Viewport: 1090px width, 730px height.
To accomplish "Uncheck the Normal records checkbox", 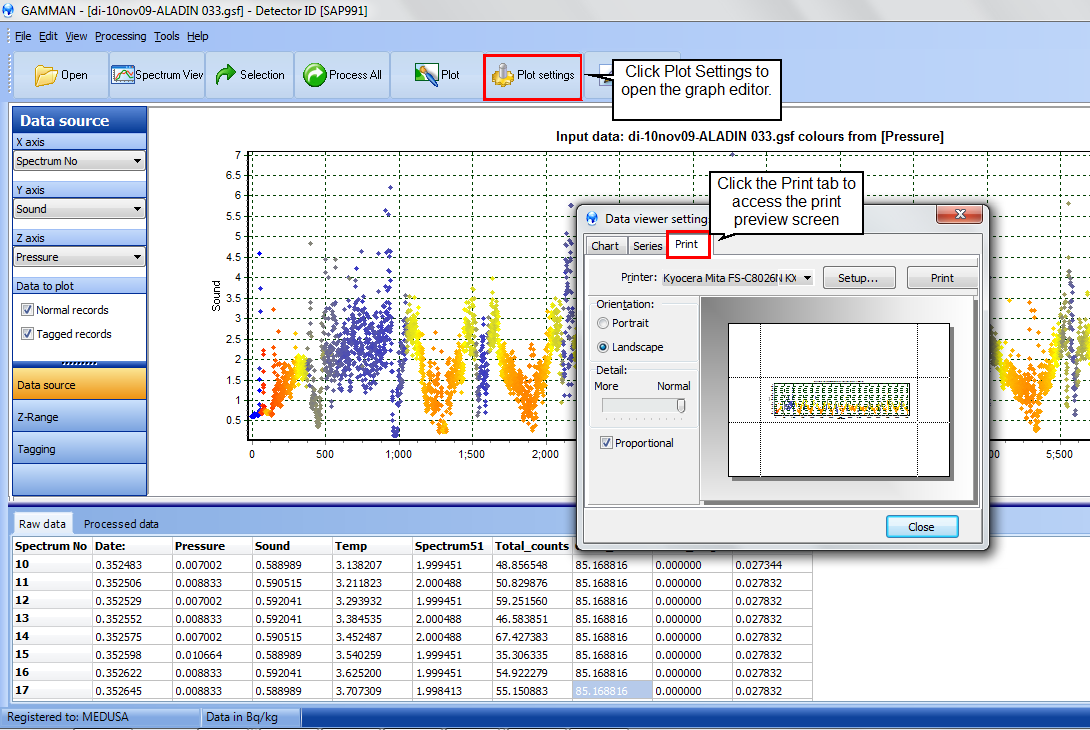I will point(27,310).
